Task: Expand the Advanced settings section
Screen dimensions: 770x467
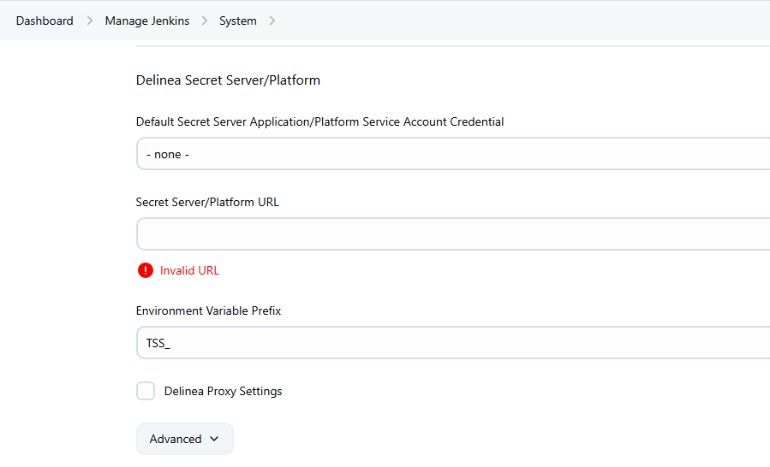Action: click(185, 439)
